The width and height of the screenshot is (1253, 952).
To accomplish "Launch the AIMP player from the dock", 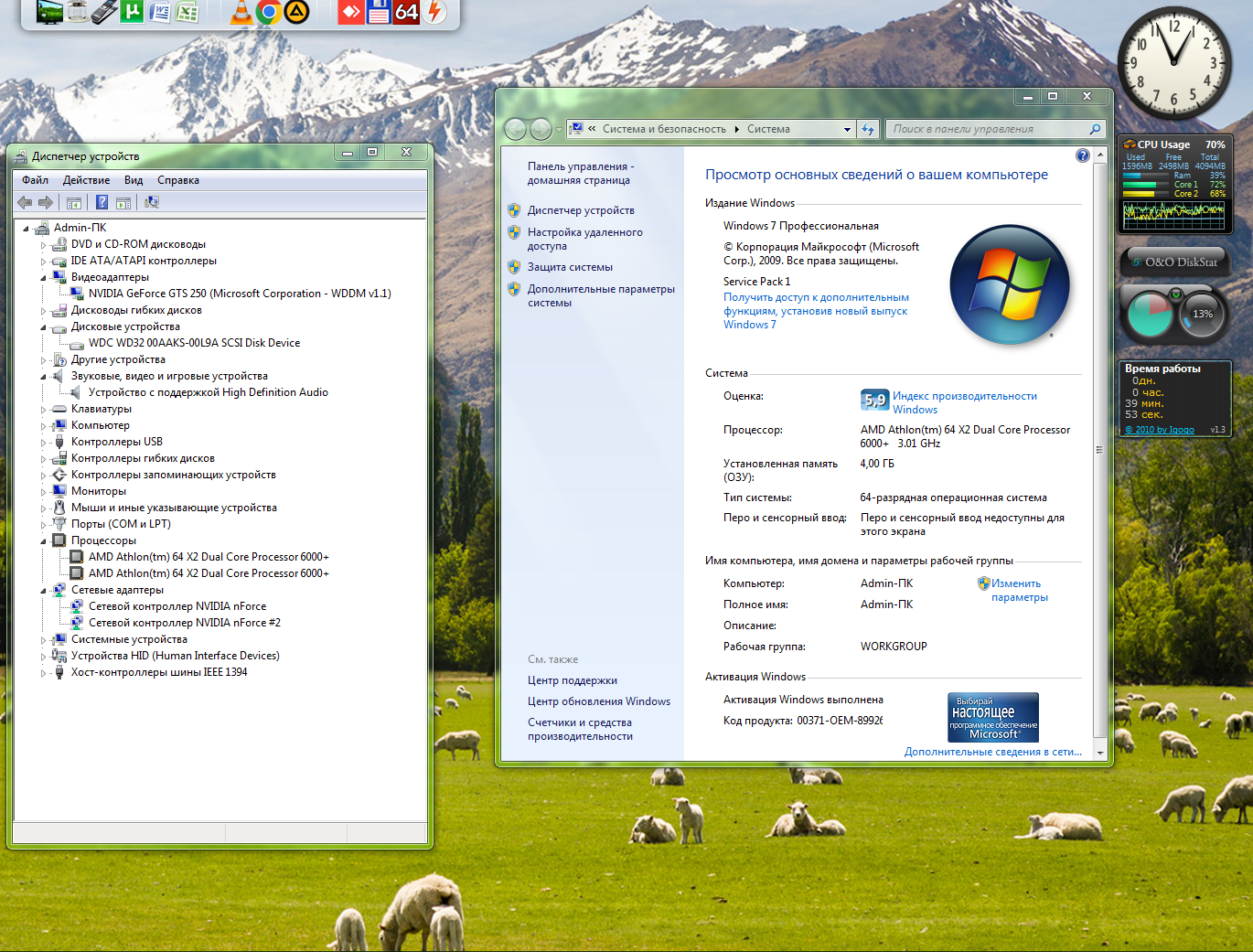I will coord(296,12).
